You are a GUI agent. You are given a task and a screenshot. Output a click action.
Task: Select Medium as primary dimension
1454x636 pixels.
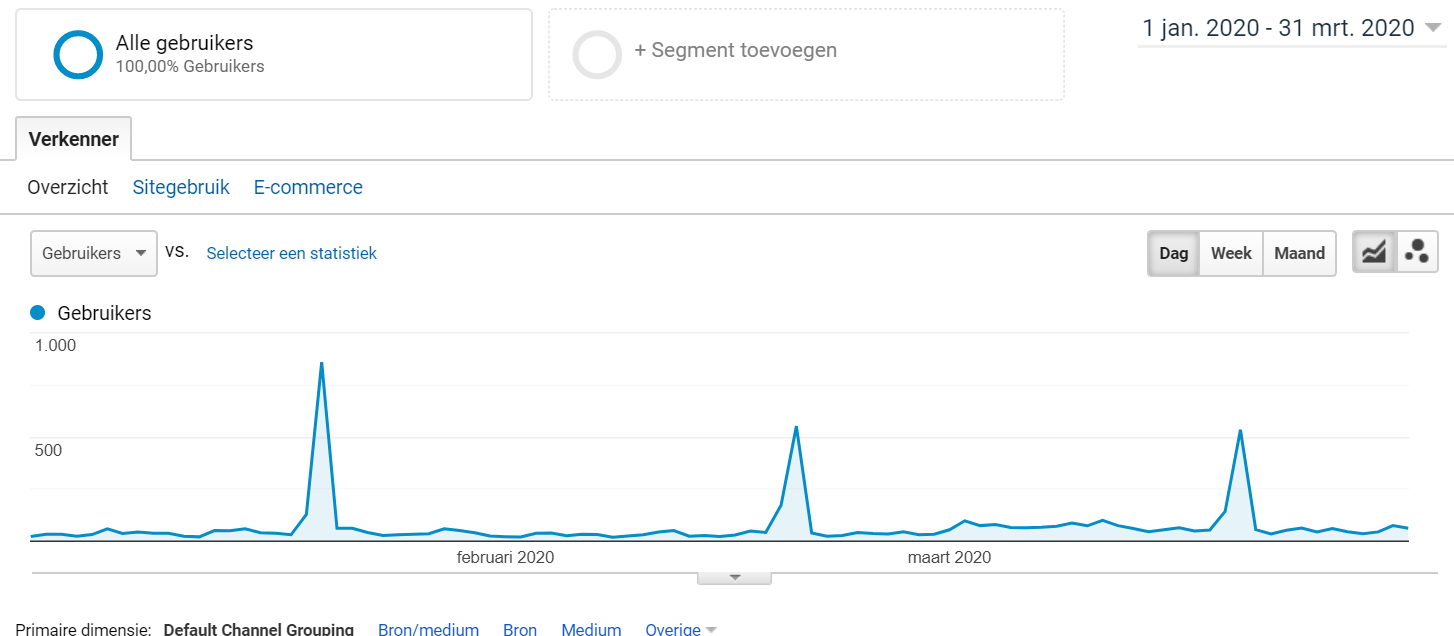pos(591,629)
